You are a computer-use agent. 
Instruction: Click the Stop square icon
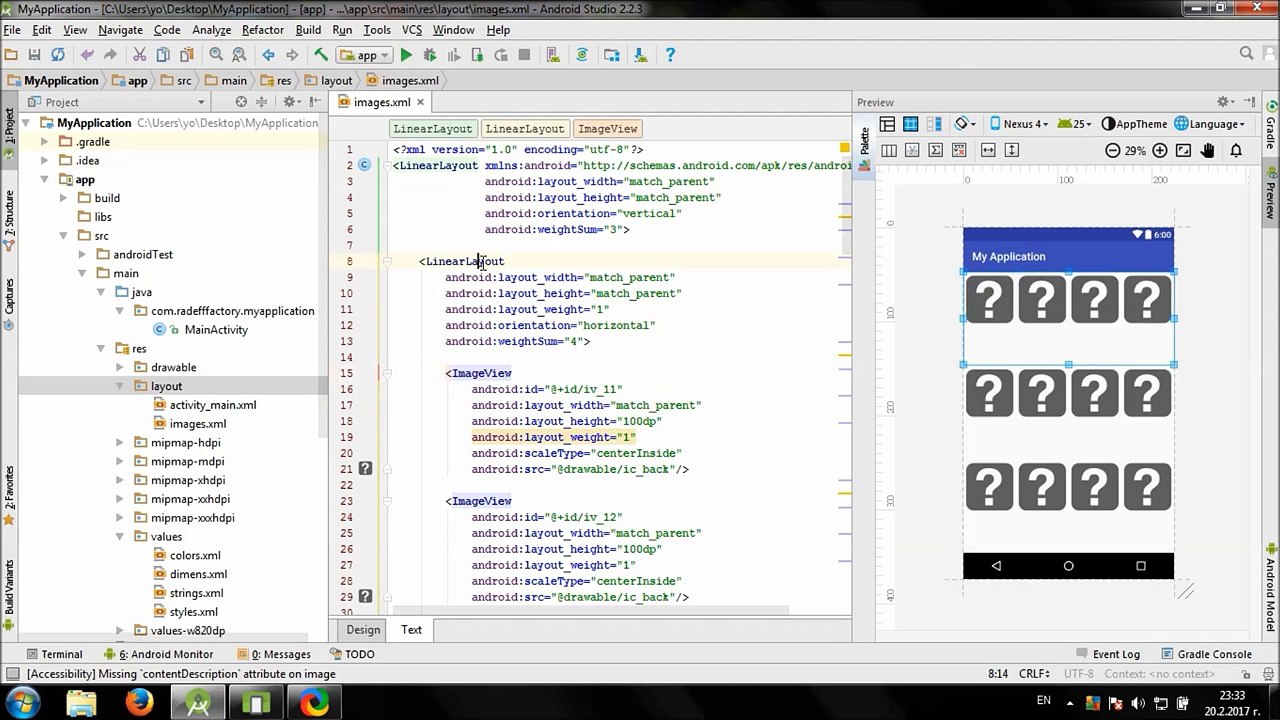[x=524, y=55]
